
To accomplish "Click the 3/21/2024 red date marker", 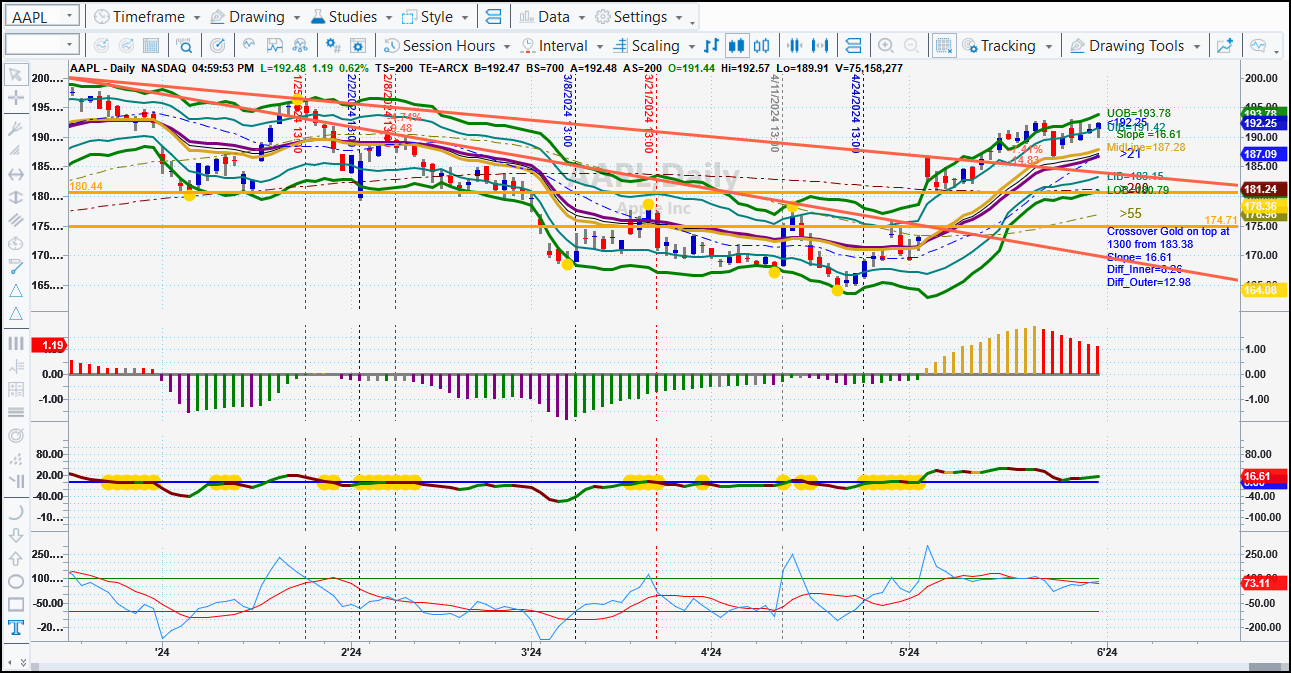I will coord(649,114).
